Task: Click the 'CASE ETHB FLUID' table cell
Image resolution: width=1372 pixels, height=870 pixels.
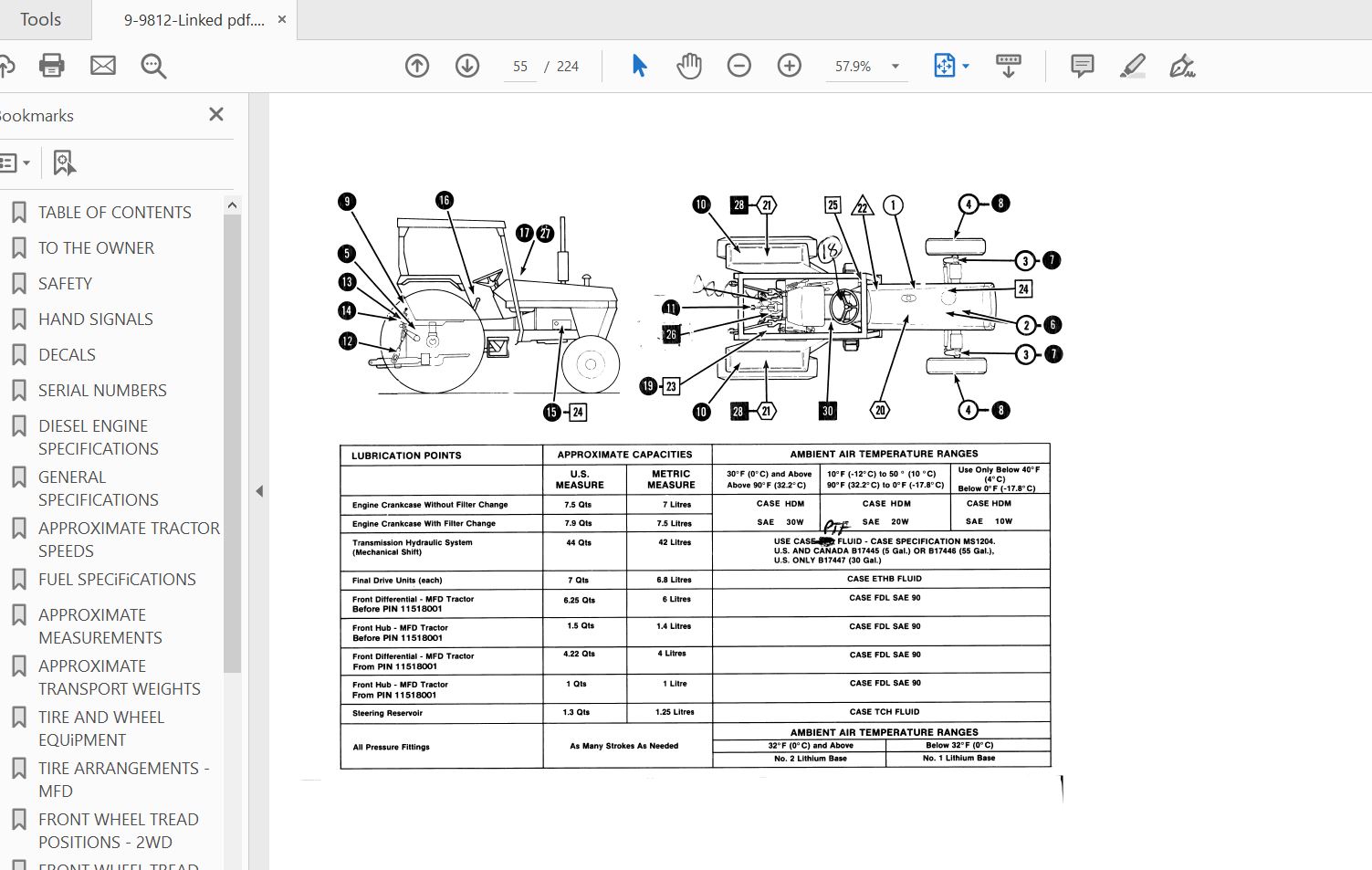Action: pos(885,579)
